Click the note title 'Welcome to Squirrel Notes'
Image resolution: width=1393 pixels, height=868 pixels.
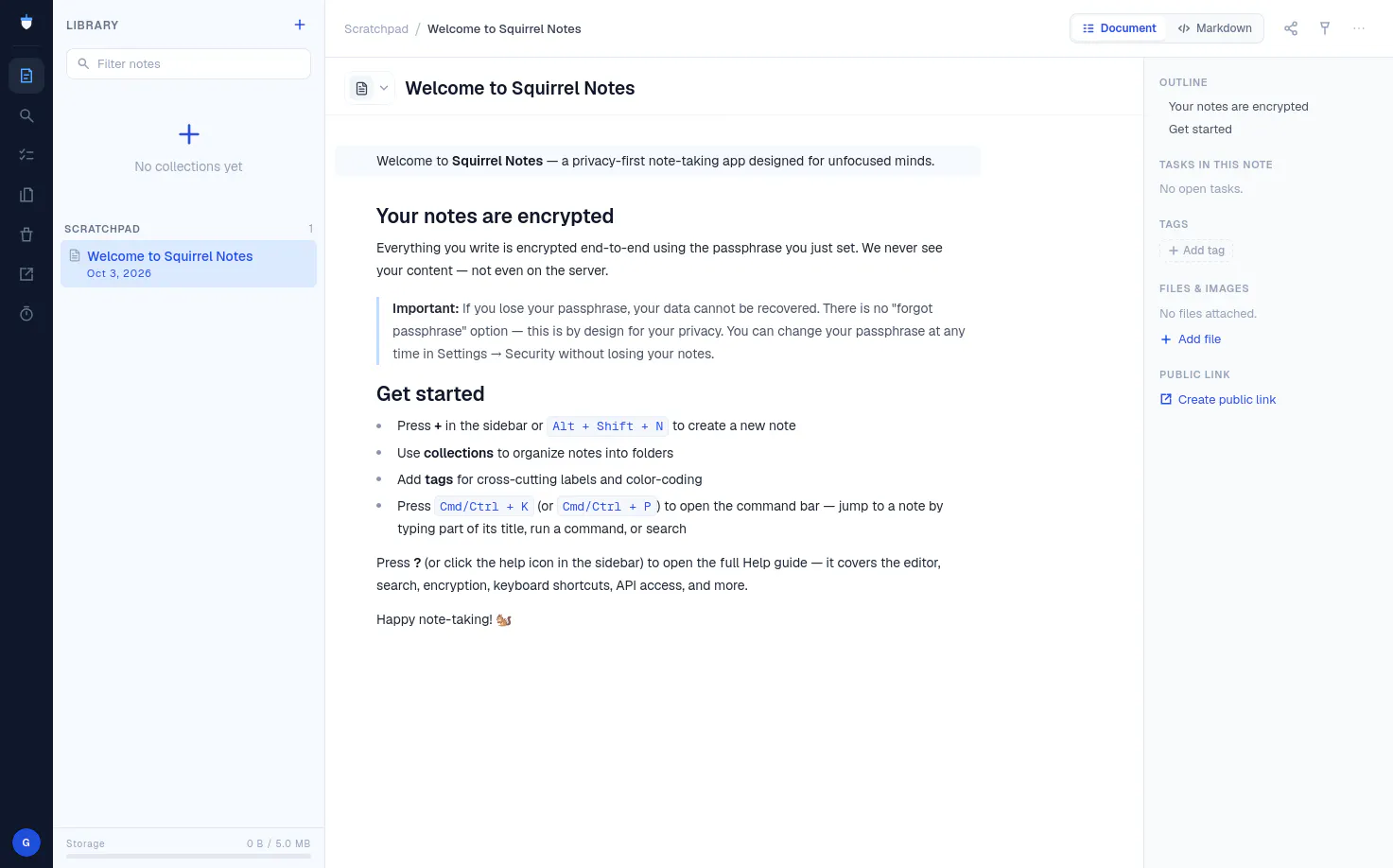pyautogui.click(x=519, y=88)
